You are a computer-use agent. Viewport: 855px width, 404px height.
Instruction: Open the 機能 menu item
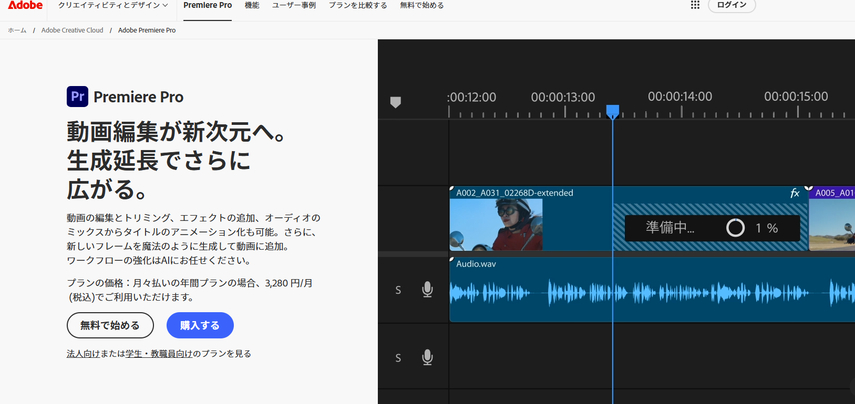point(252,5)
